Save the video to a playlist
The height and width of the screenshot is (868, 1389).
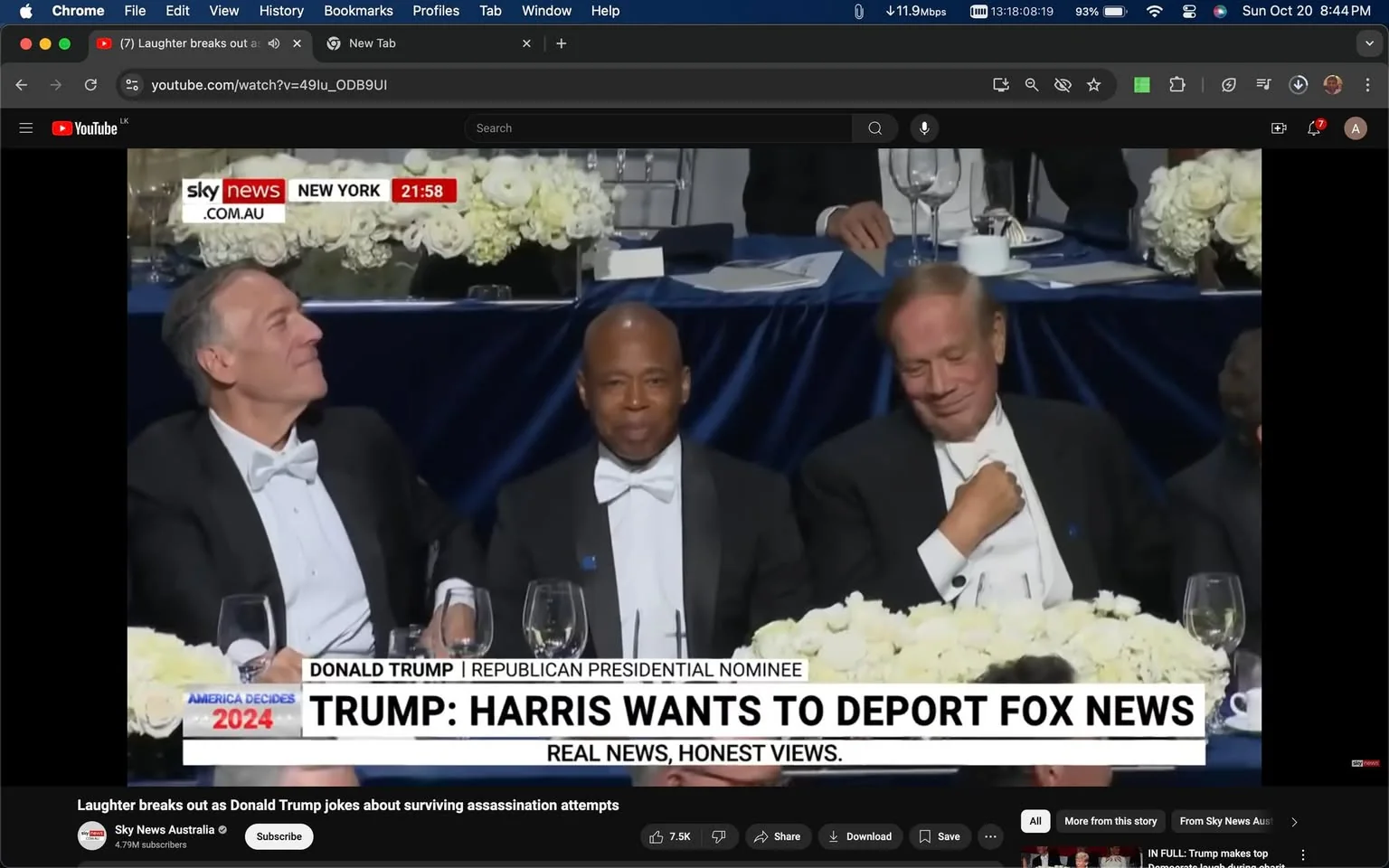tap(940, 836)
